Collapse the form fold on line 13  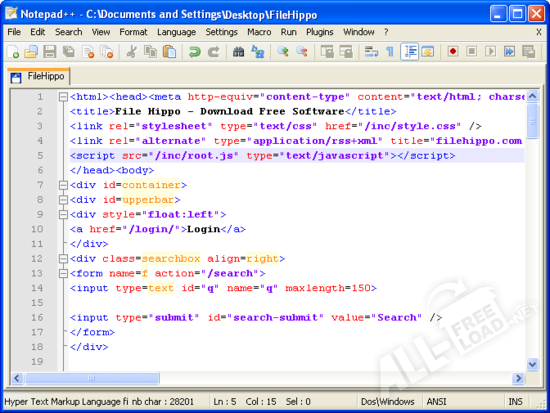pyautogui.click(x=63, y=273)
